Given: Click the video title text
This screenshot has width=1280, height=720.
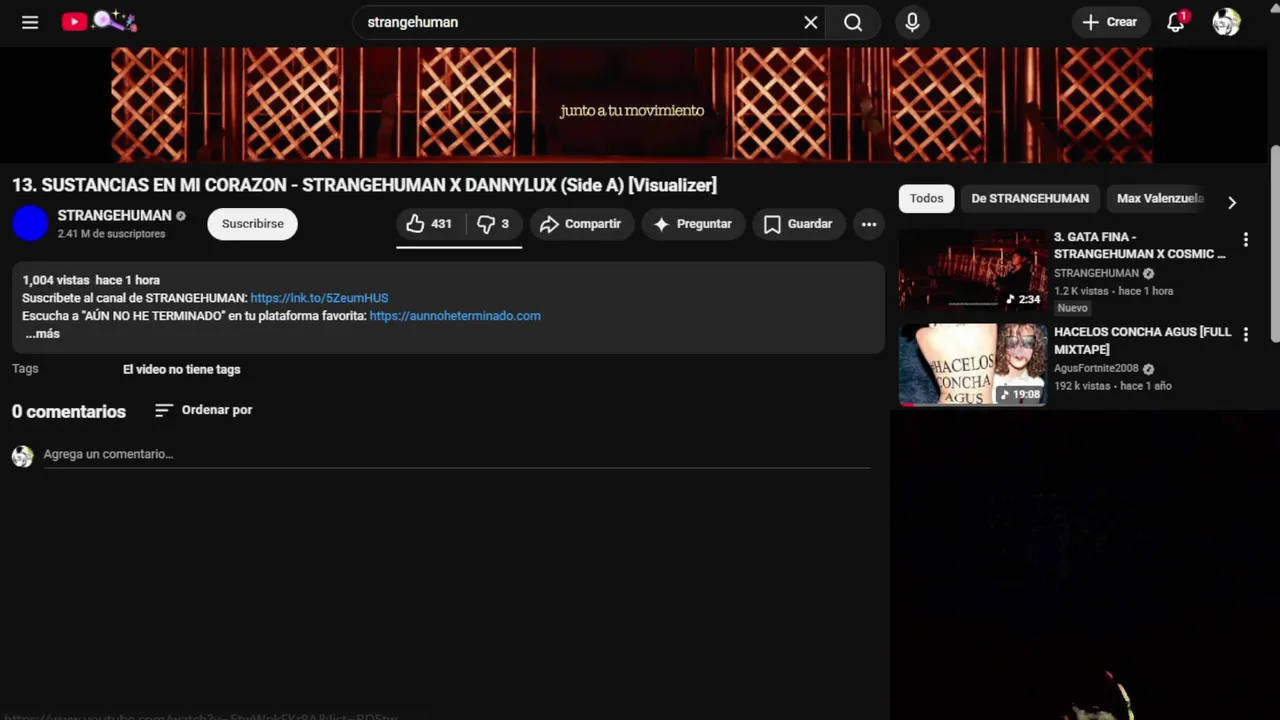Looking at the screenshot, I should (364, 185).
